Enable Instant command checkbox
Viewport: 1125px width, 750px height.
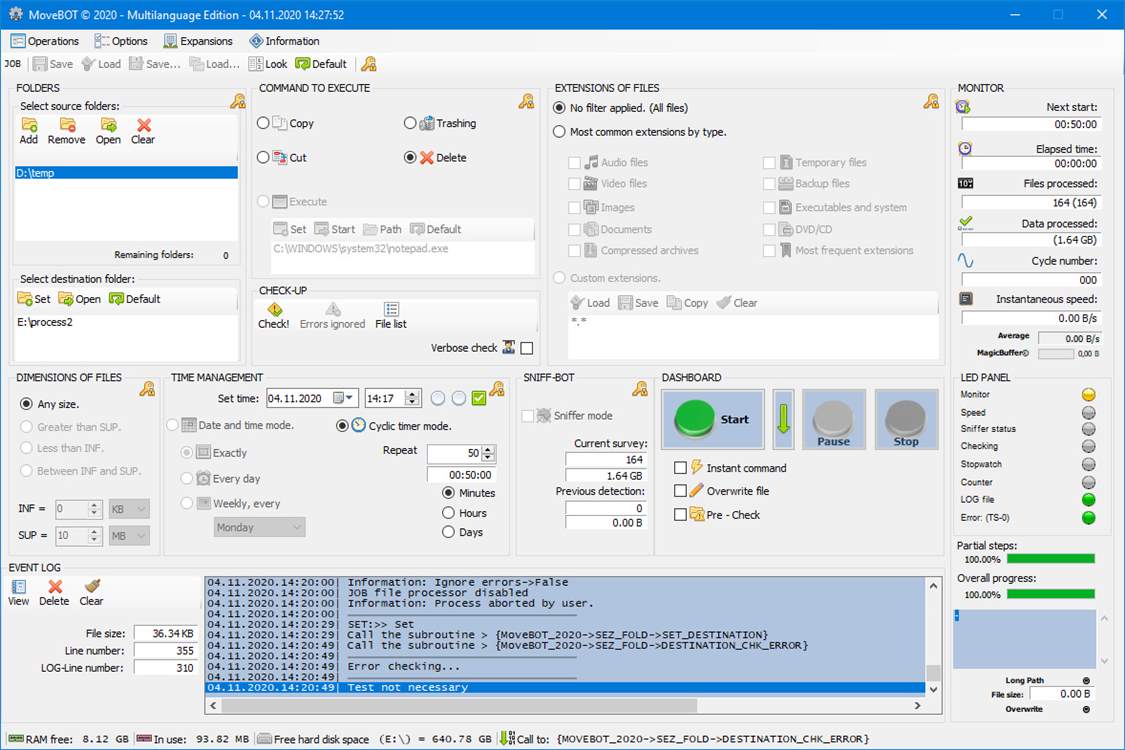pyautogui.click(x=680, y=468)
